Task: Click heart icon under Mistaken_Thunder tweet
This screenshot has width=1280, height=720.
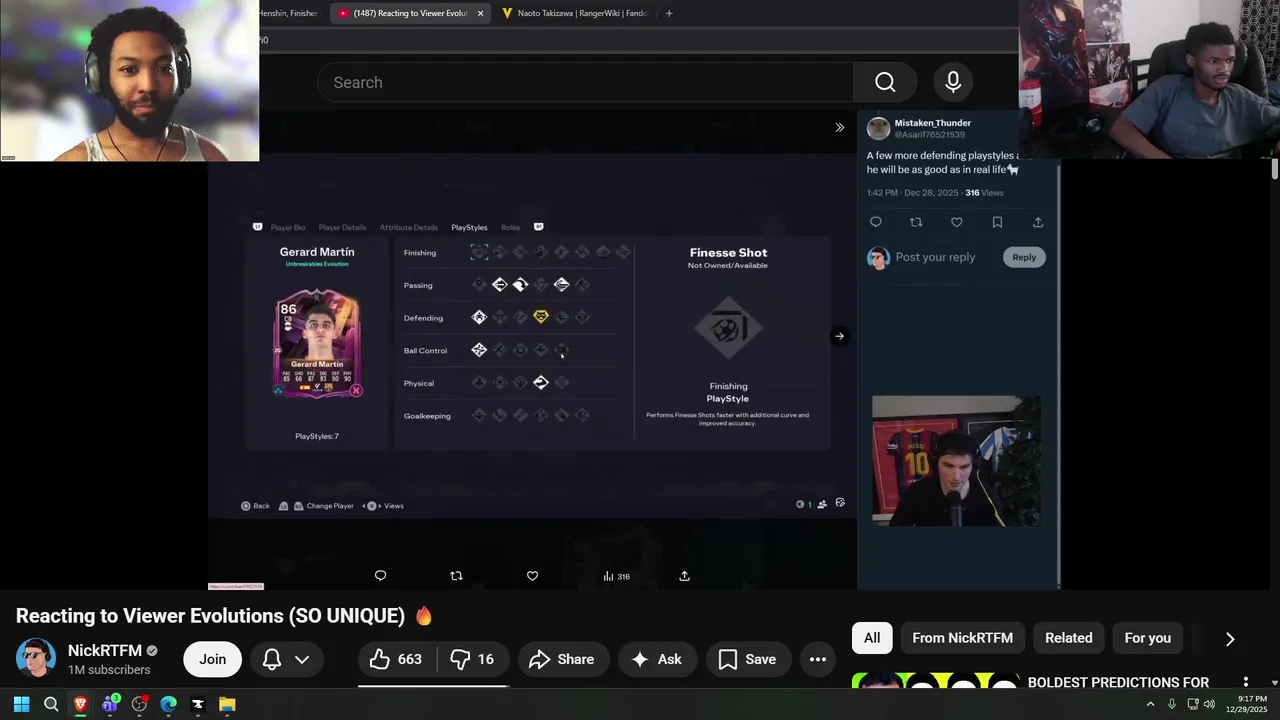Action: click(957, 222)
